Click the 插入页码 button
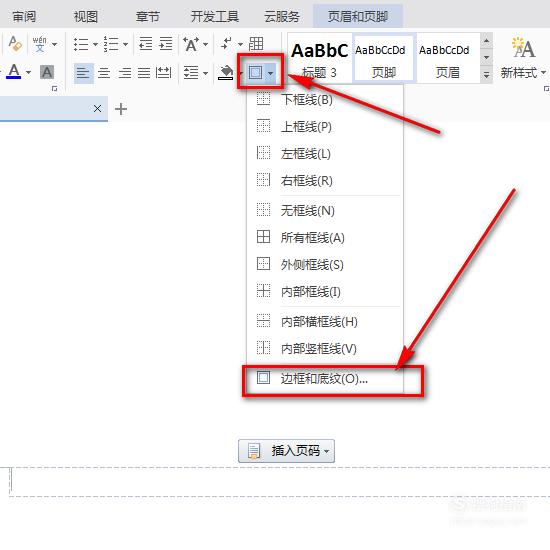The image size is (550, 550). click(286, 451)
